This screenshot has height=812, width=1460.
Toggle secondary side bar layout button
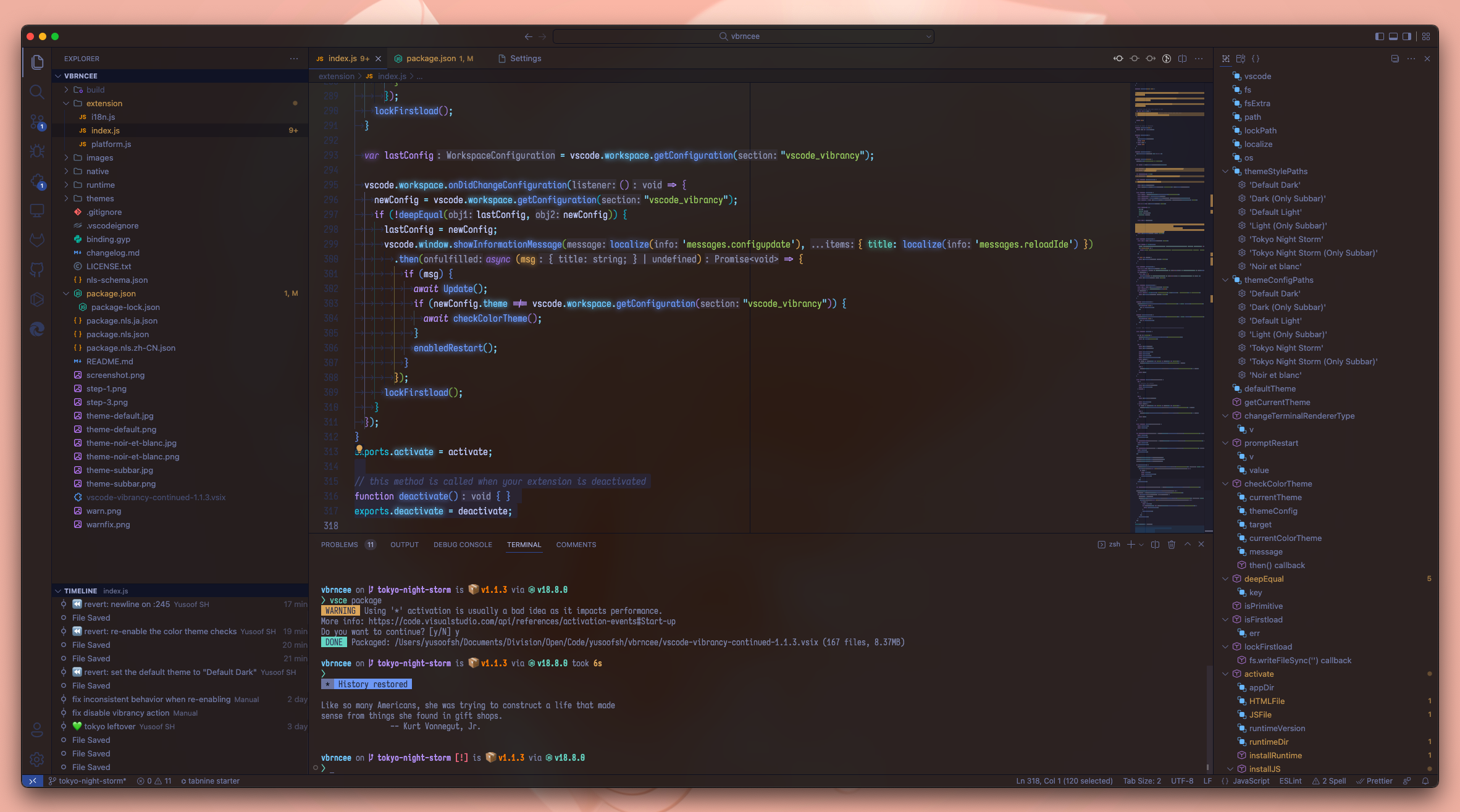click(x=1407, y=36)
